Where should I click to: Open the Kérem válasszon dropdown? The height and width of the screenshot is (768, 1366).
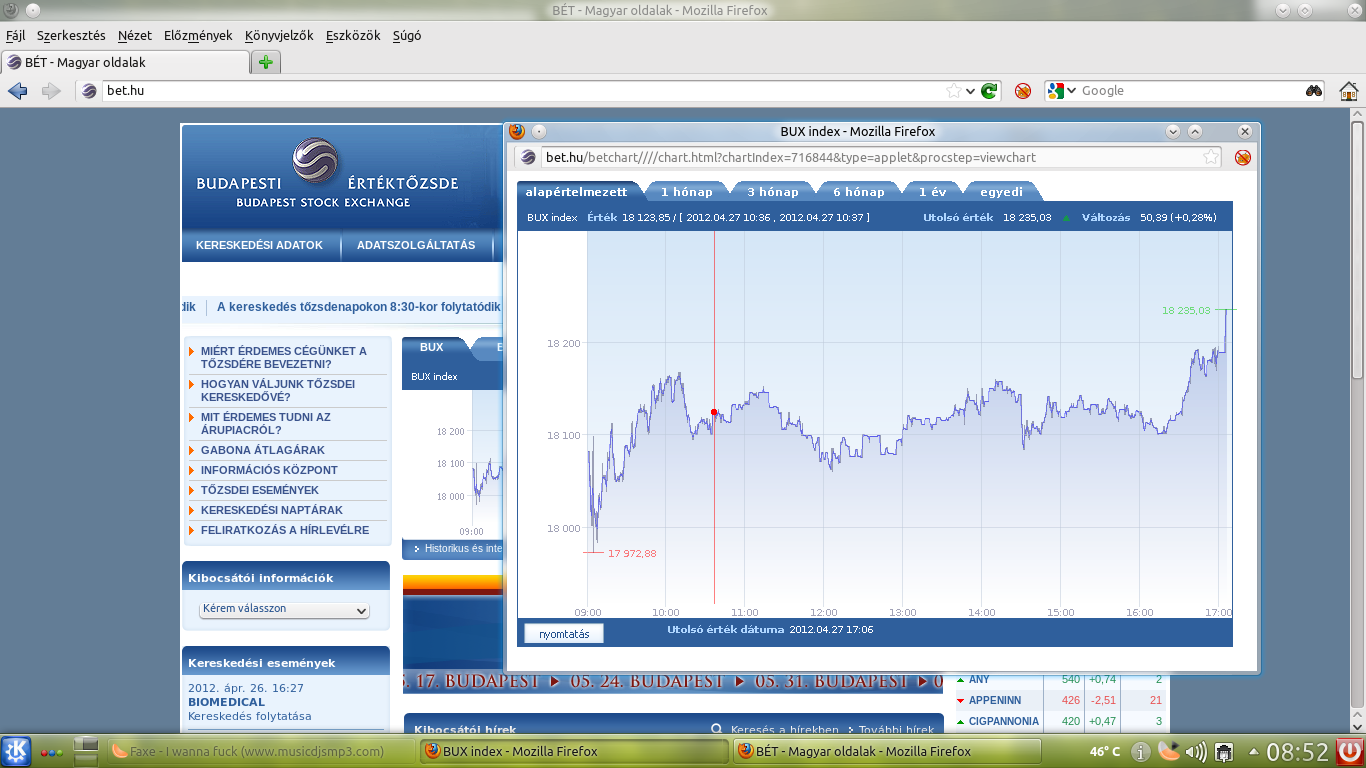[x=285, y=609]
